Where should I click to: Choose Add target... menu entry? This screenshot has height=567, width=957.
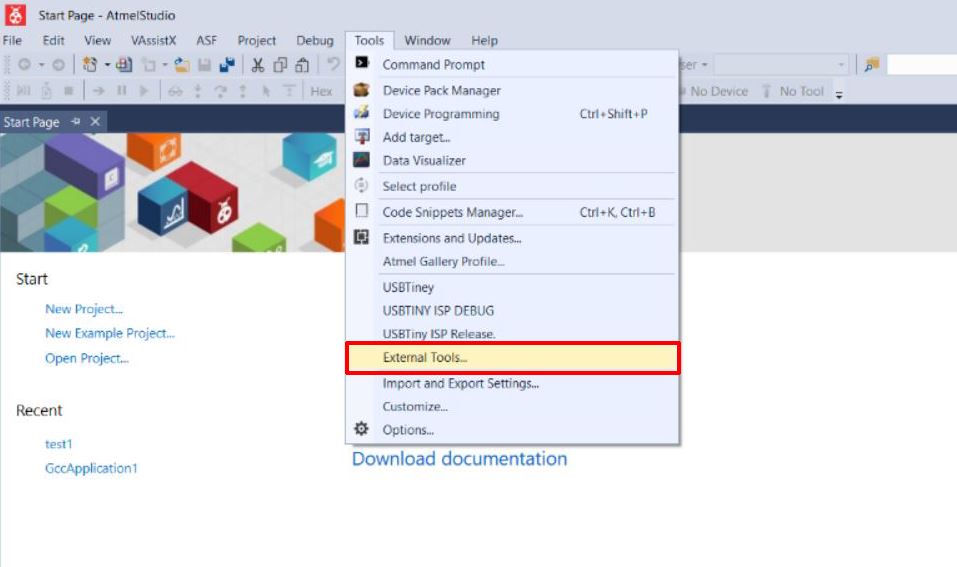pyautogui.click(x=512, y=137)
